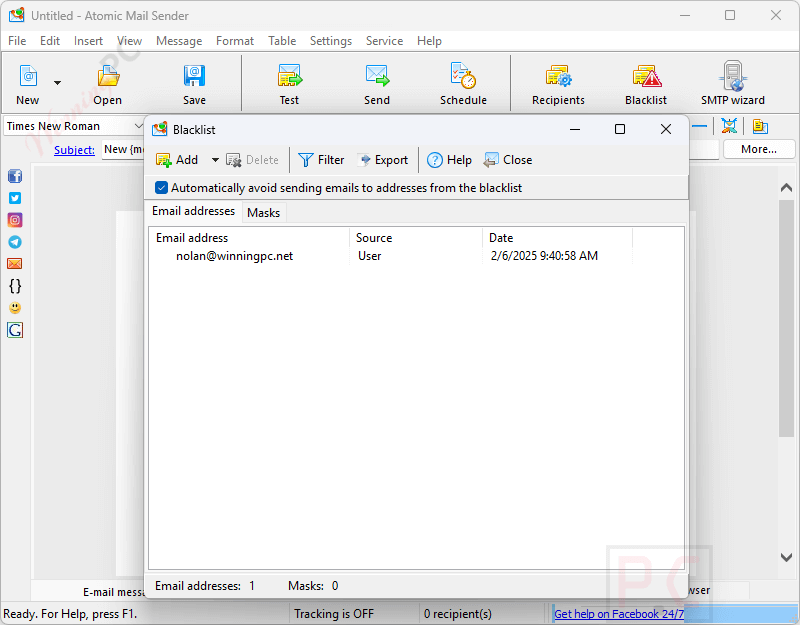Open a file with the Open icon
Image resolution: width=800 pixels, height=625 pixels.
click(108, 84)
